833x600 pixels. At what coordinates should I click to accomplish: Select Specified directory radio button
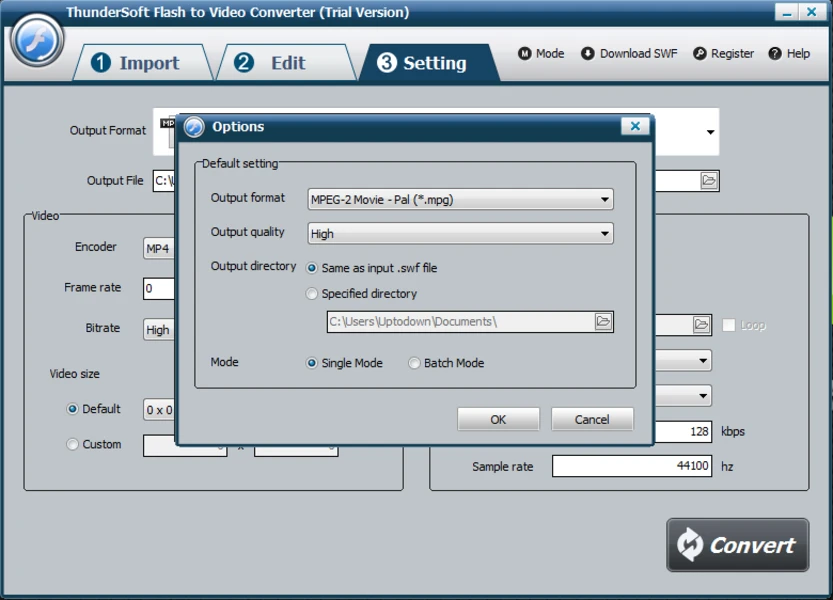click(x=312, y=294)
